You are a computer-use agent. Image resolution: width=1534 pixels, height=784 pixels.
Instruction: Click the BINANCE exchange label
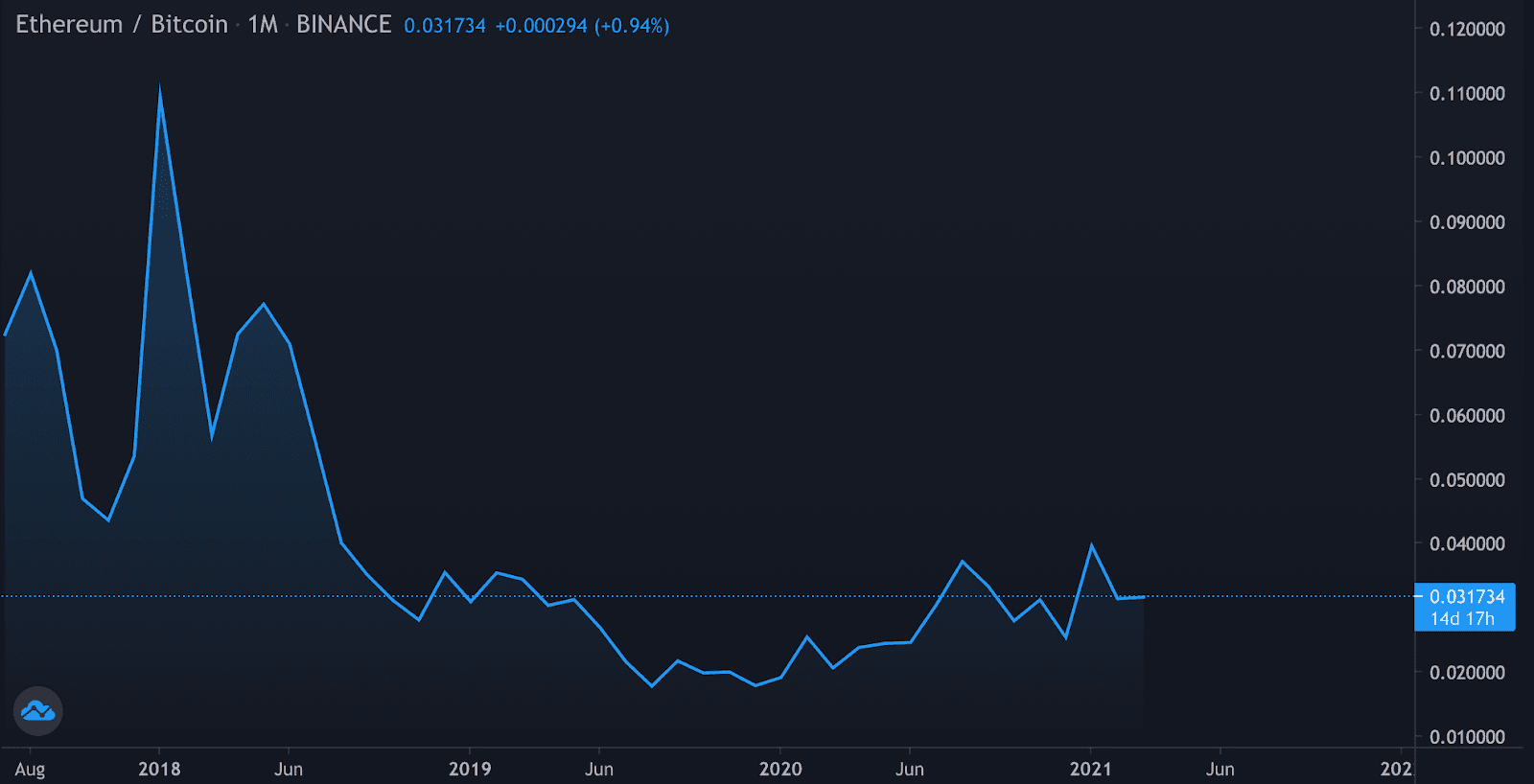point(343,25)
